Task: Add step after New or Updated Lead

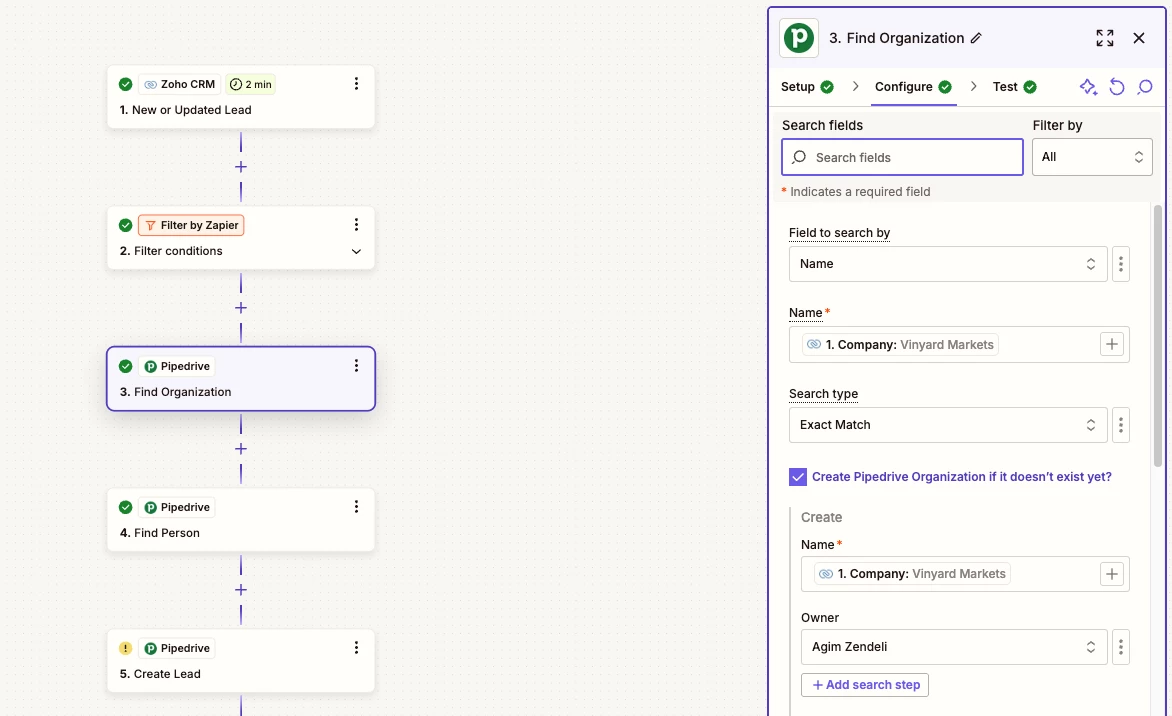Action: 241,167
